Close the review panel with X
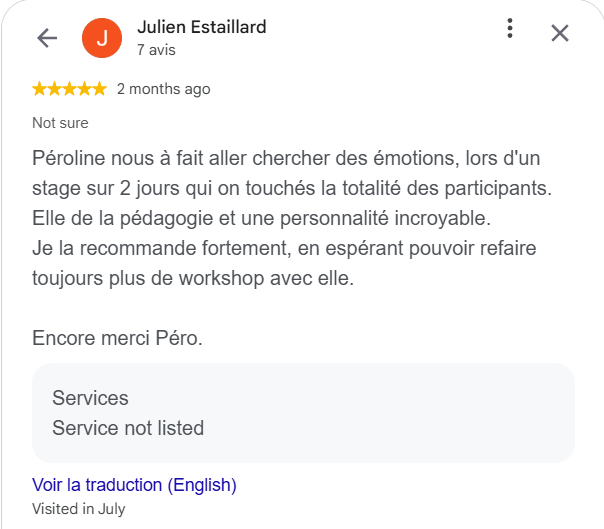The image size is (604, 529). (560, 33)
